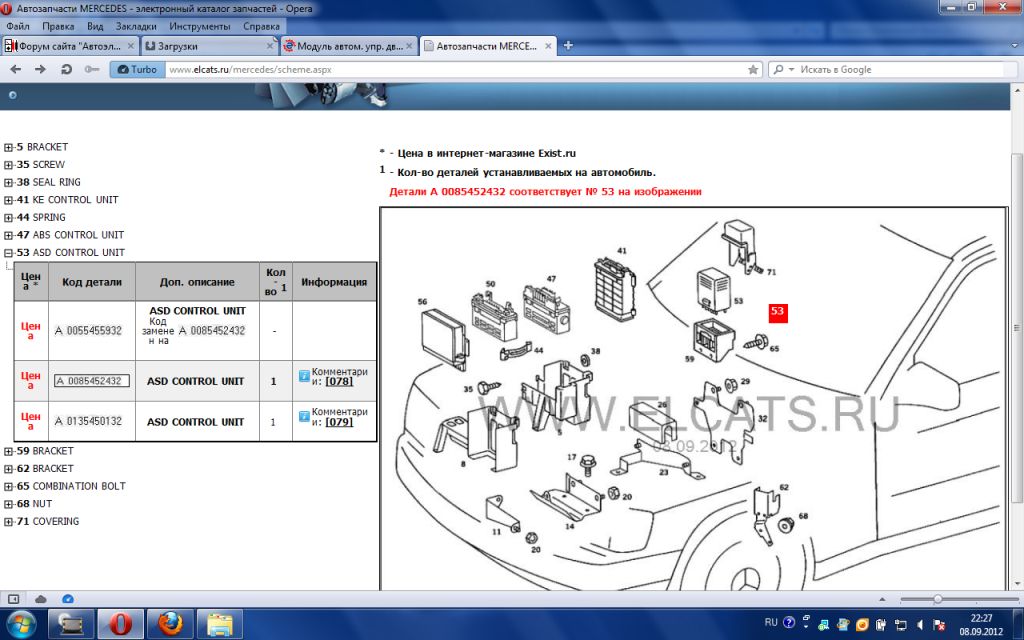Open Firefox from the taskbar
The image size is (1024, 640).
coord(170,624)
